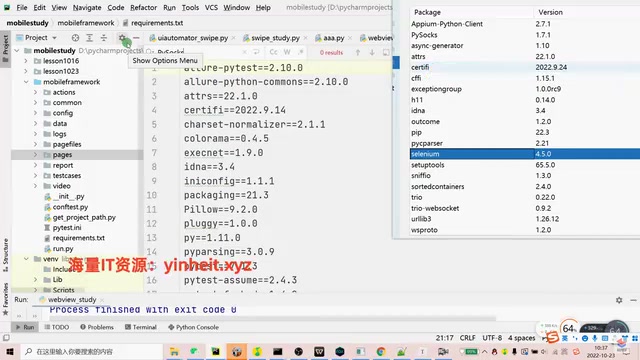
Task: Open the TODO tool window
Action: tap(57, 327)
